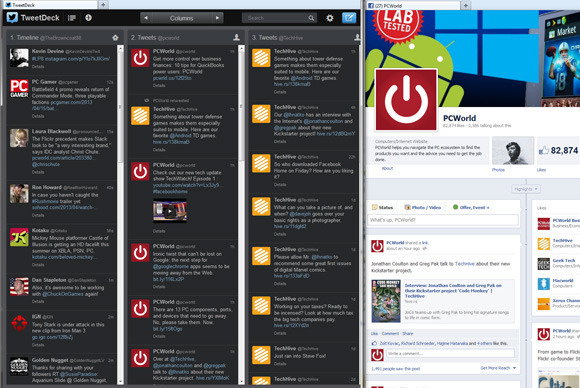Click Comment under the Kickstarter post
The height and width of the screenshot is (388, 580).
point(390,333)
